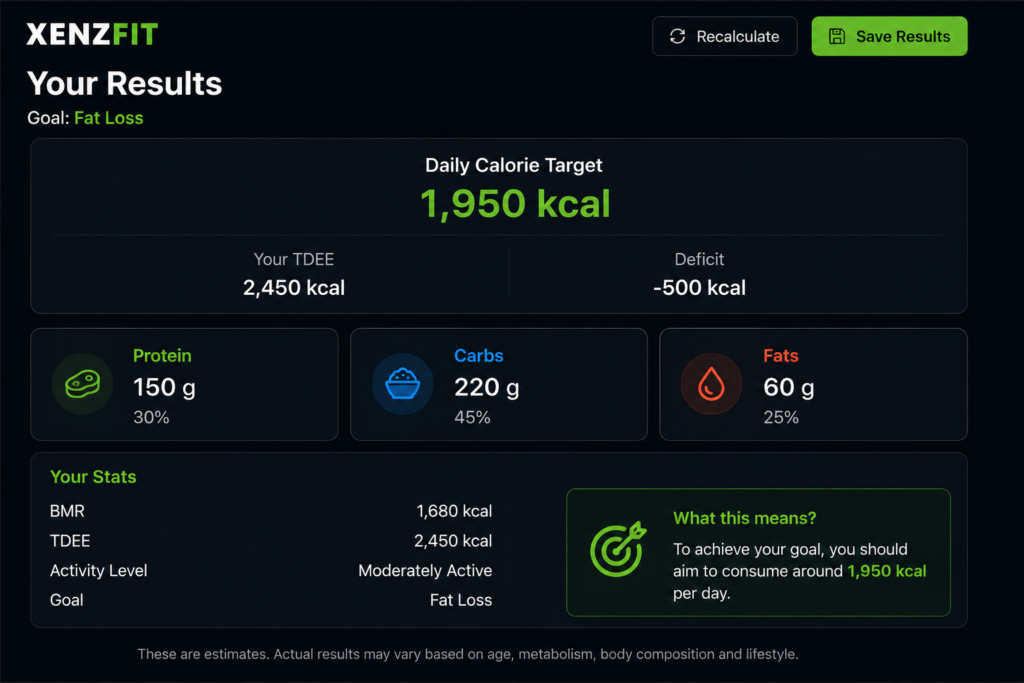Select the Fat Loss goal link
1024x683 pixels.
[x=108, y=118]
